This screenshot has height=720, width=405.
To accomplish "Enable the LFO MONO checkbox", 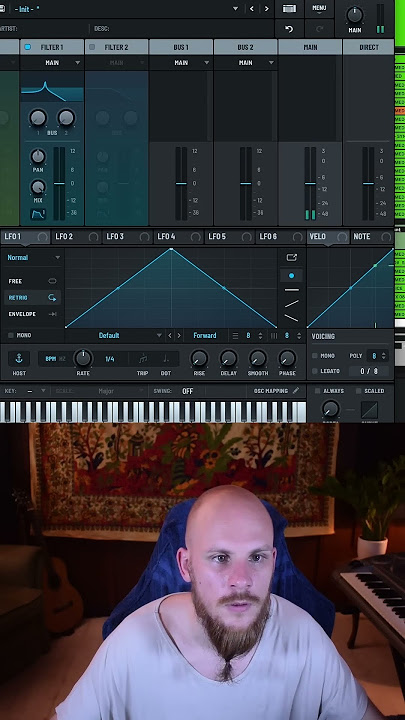I will (11, 335).
